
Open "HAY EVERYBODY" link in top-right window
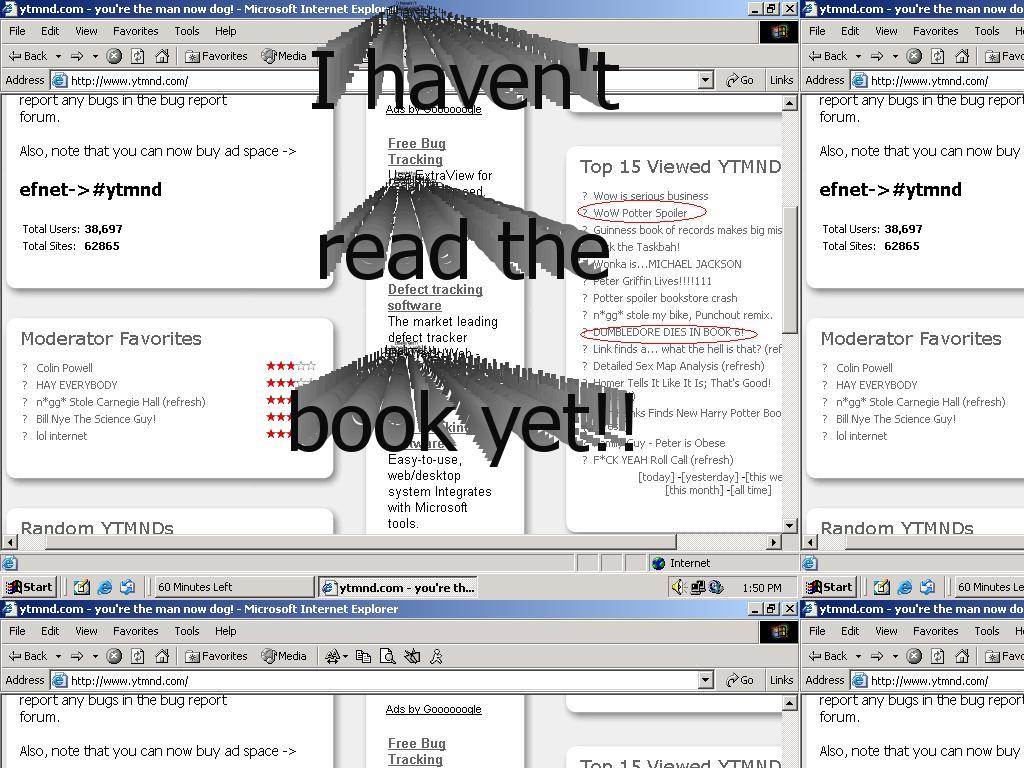coord(876,385)
